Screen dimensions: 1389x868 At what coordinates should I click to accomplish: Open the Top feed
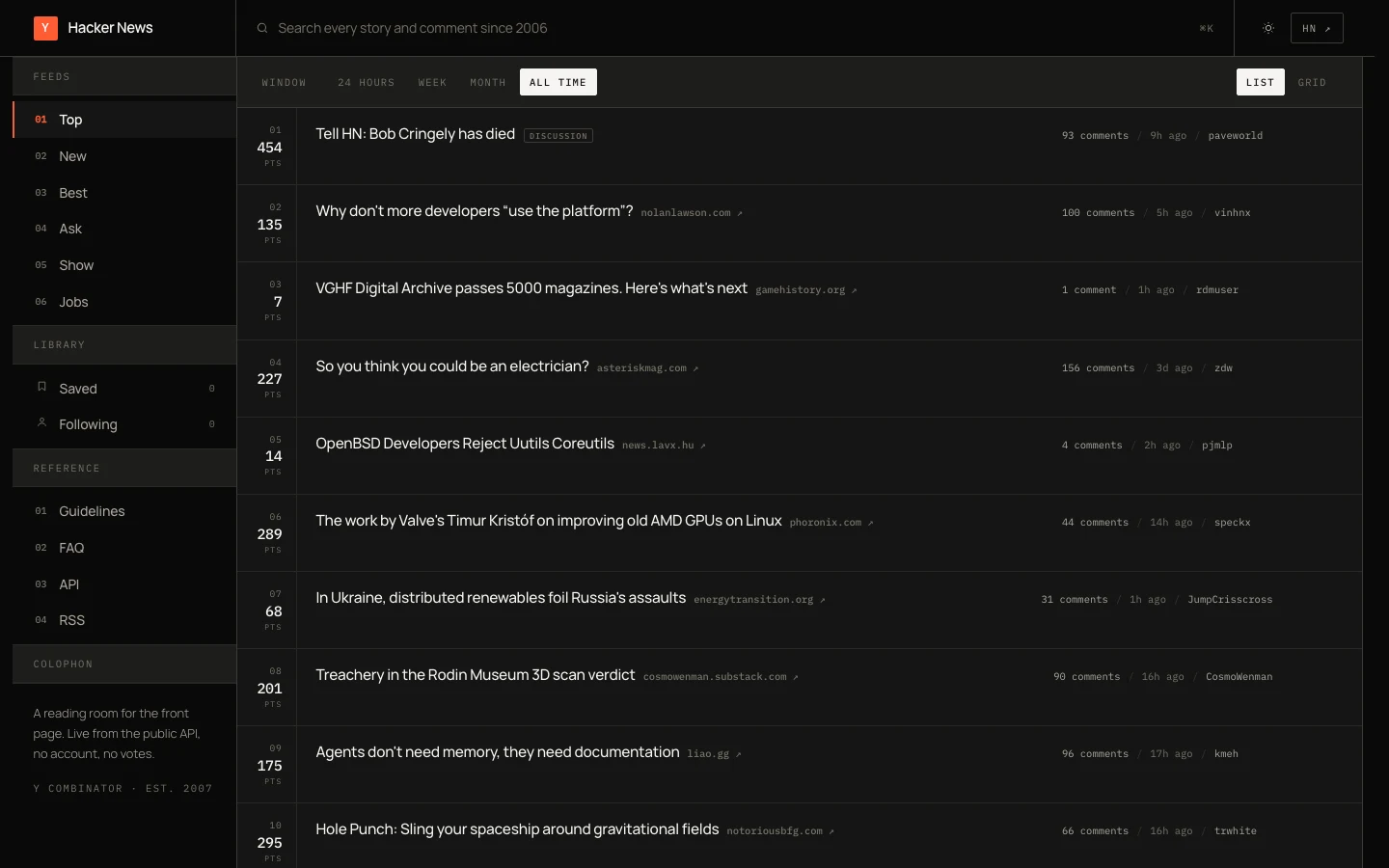coord(124,120)
